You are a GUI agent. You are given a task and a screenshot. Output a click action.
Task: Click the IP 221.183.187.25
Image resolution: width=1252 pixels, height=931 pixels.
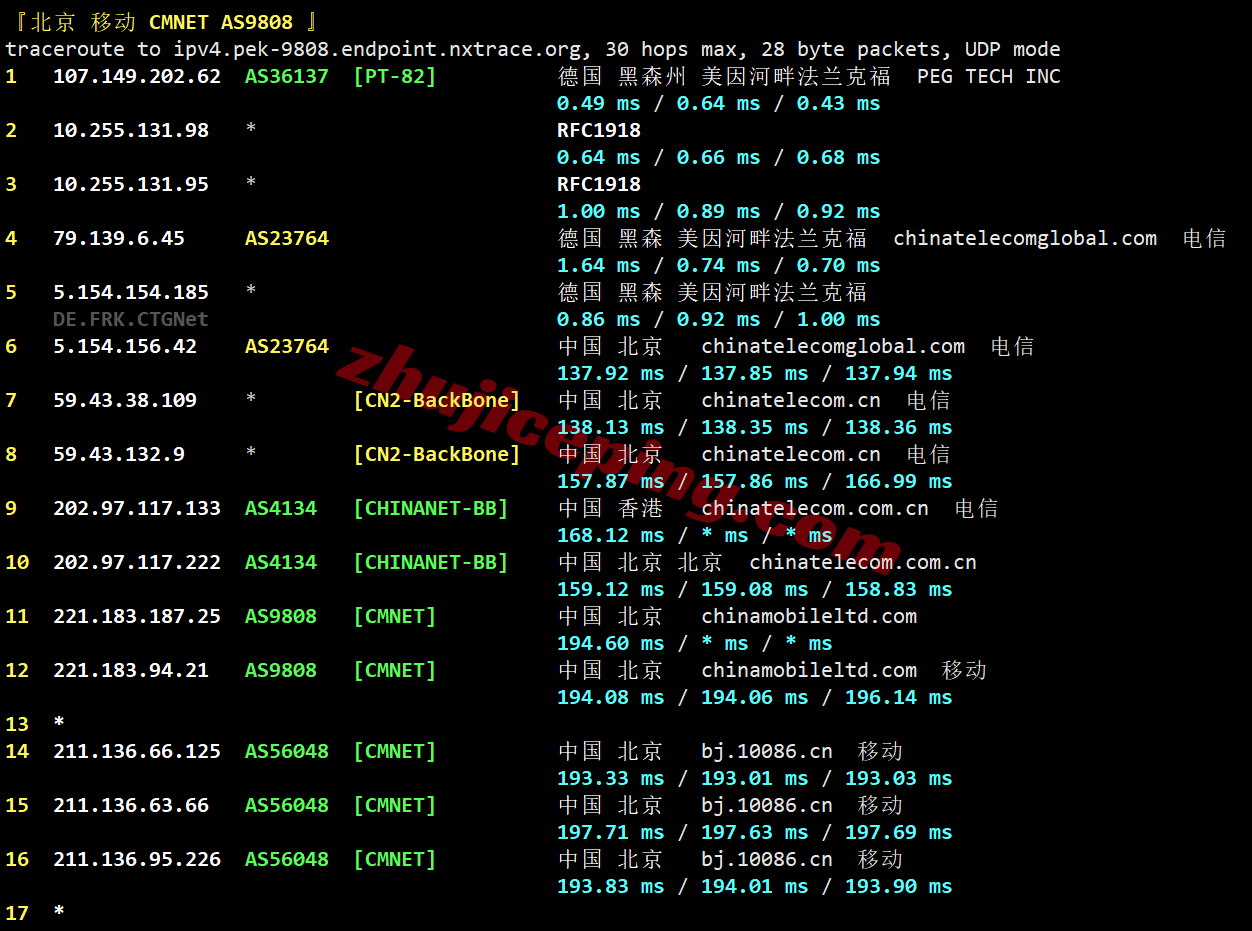137,616
